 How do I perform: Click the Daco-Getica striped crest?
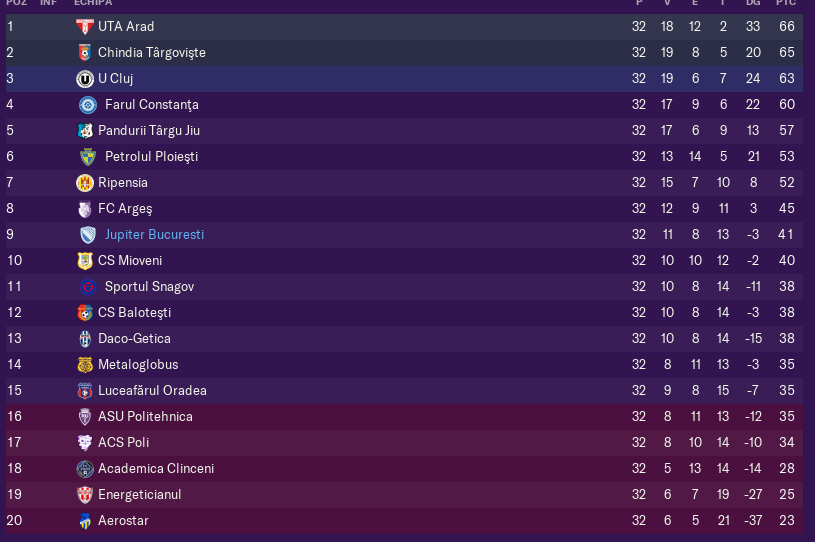point(85,339)
